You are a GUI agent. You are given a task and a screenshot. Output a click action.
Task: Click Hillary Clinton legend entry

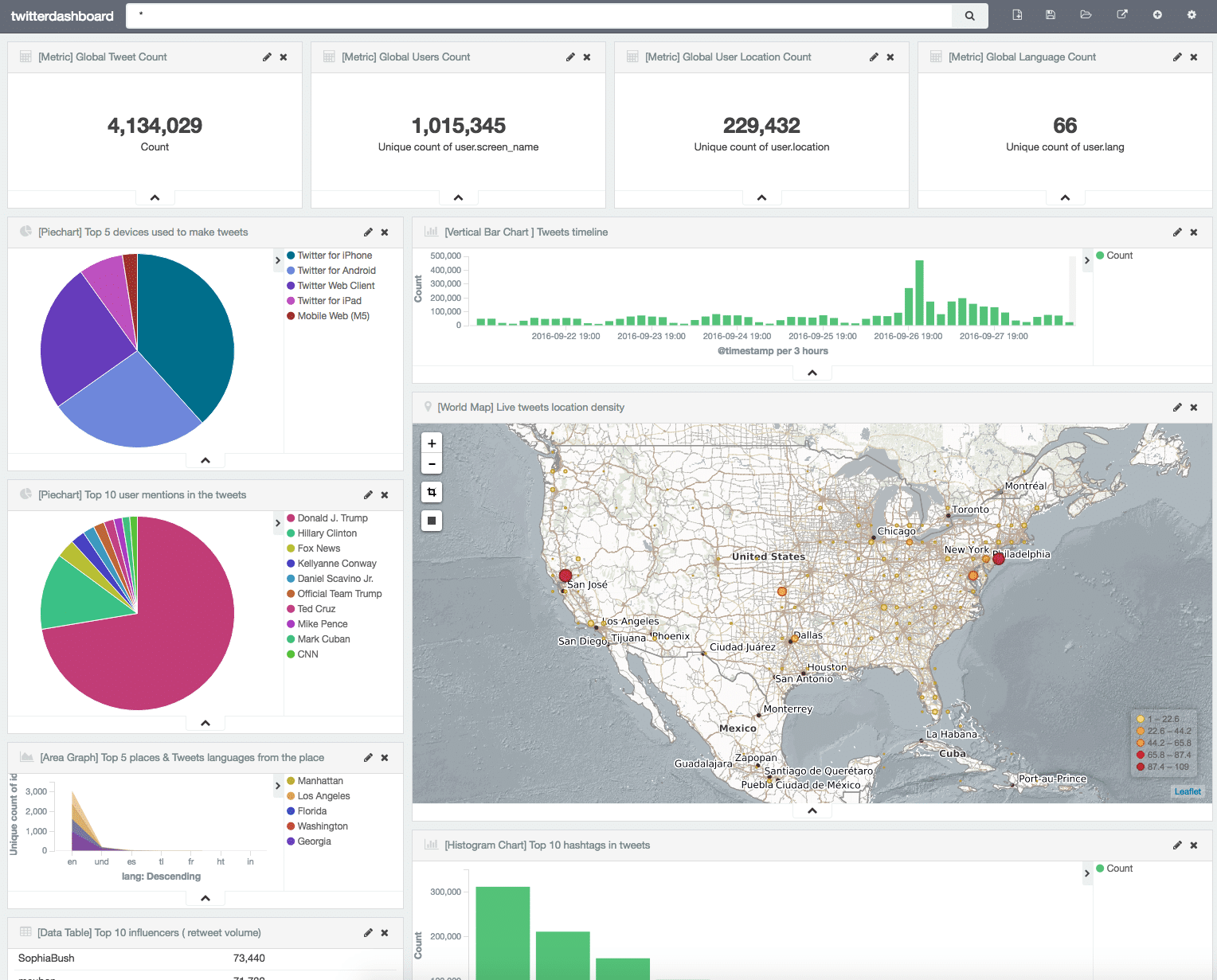coord(321,533)
